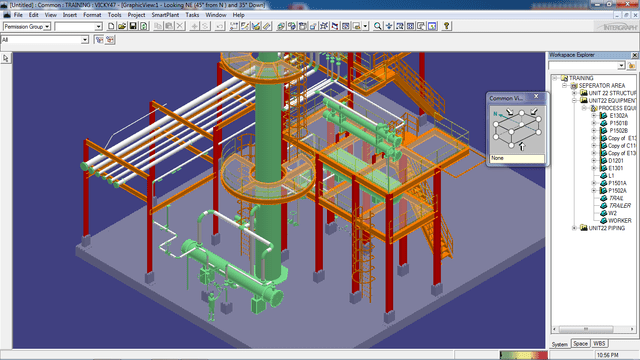Viewport: 640px width, 360px height.
Task: Click the Undo arrow icon
Action: pyautogui.click(x=220, y=26)
